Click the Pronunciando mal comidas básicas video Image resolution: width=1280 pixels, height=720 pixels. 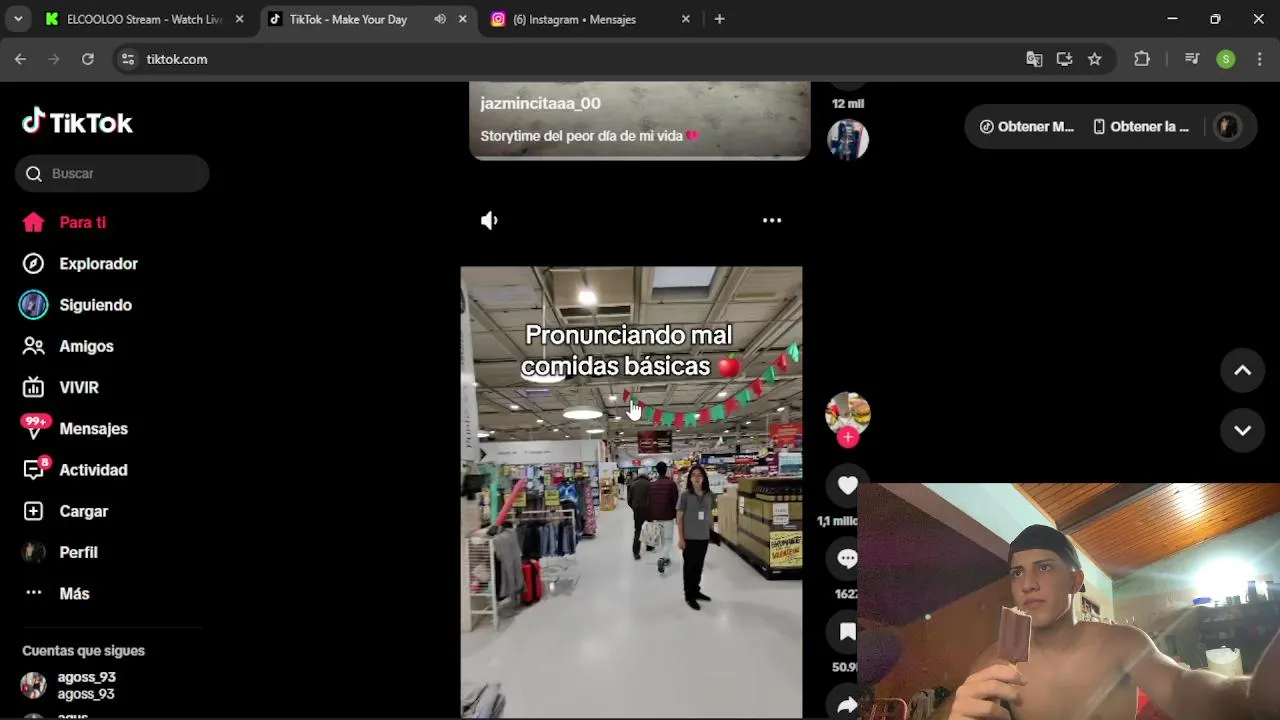pos(631,492)
